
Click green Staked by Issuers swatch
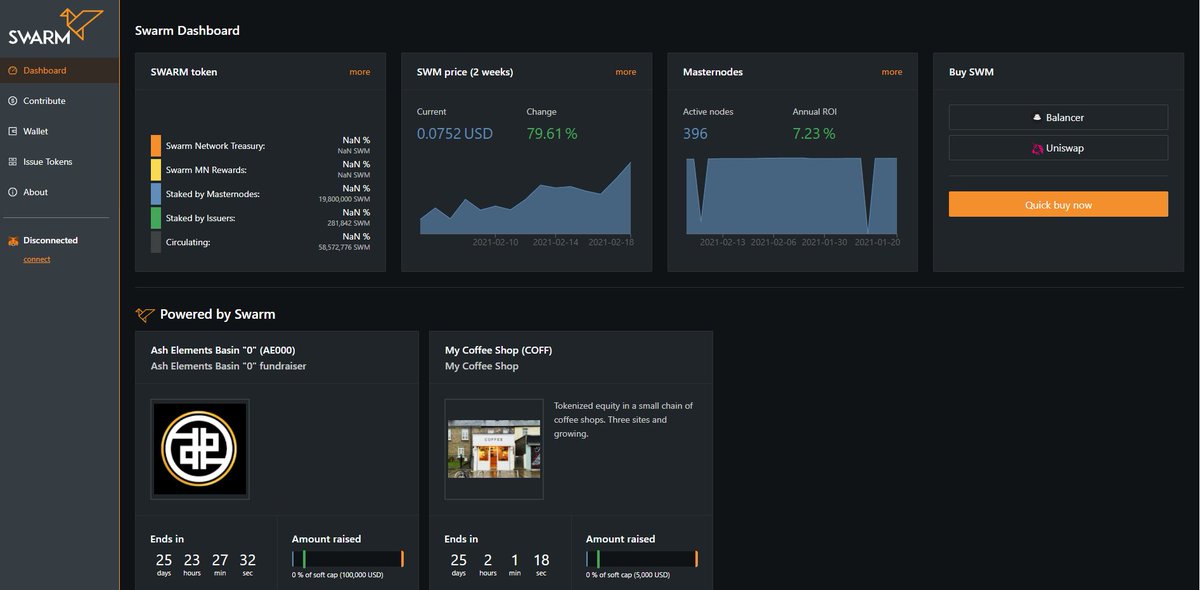pos(156,218)
